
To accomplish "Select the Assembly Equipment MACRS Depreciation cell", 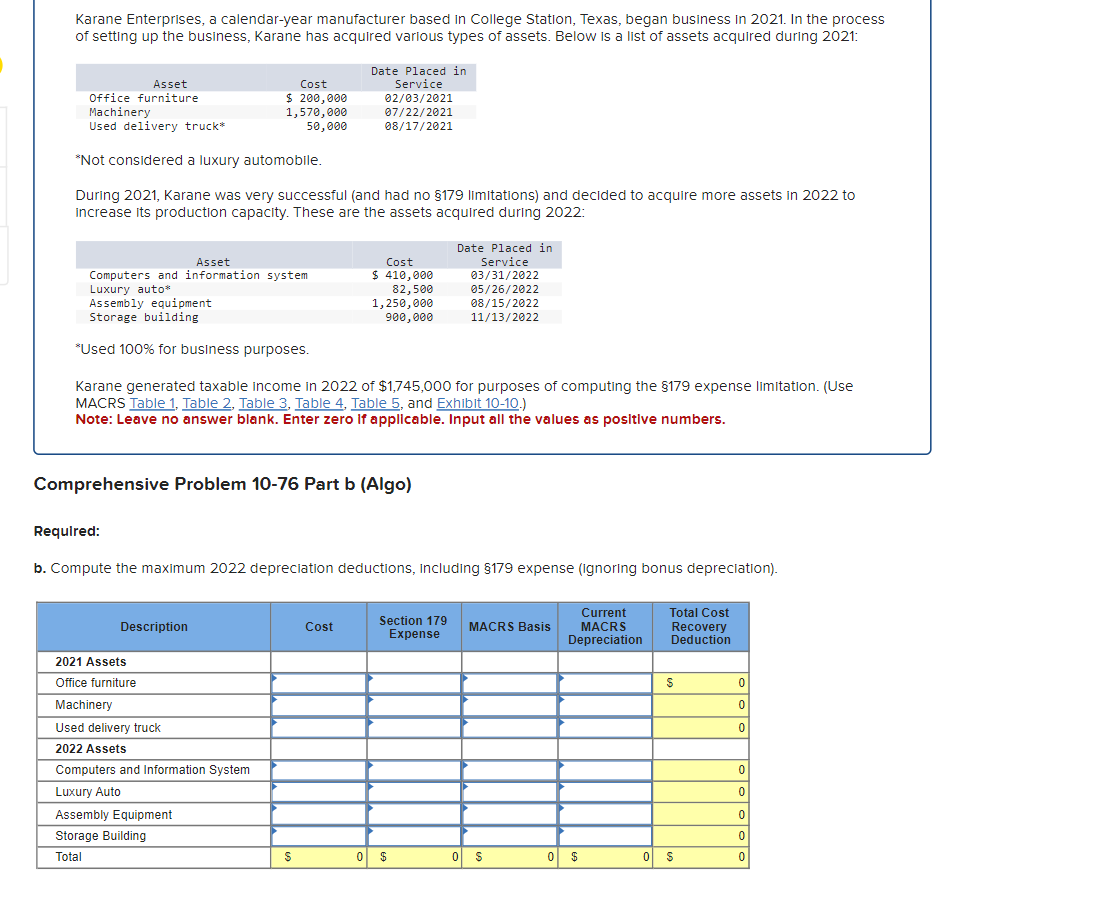I will (x=605, y=814).
